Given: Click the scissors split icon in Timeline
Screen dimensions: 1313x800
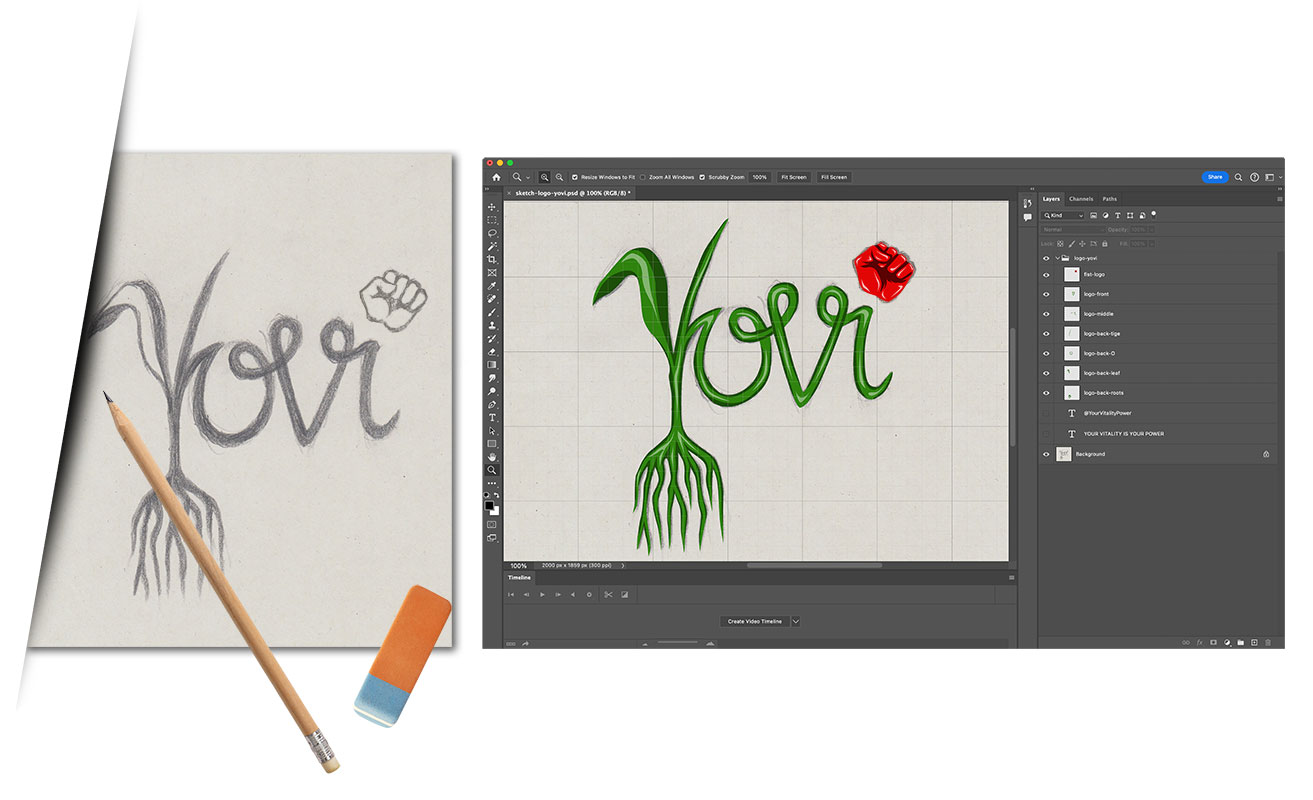Looking at the screenshot, I should pos(608,595).
